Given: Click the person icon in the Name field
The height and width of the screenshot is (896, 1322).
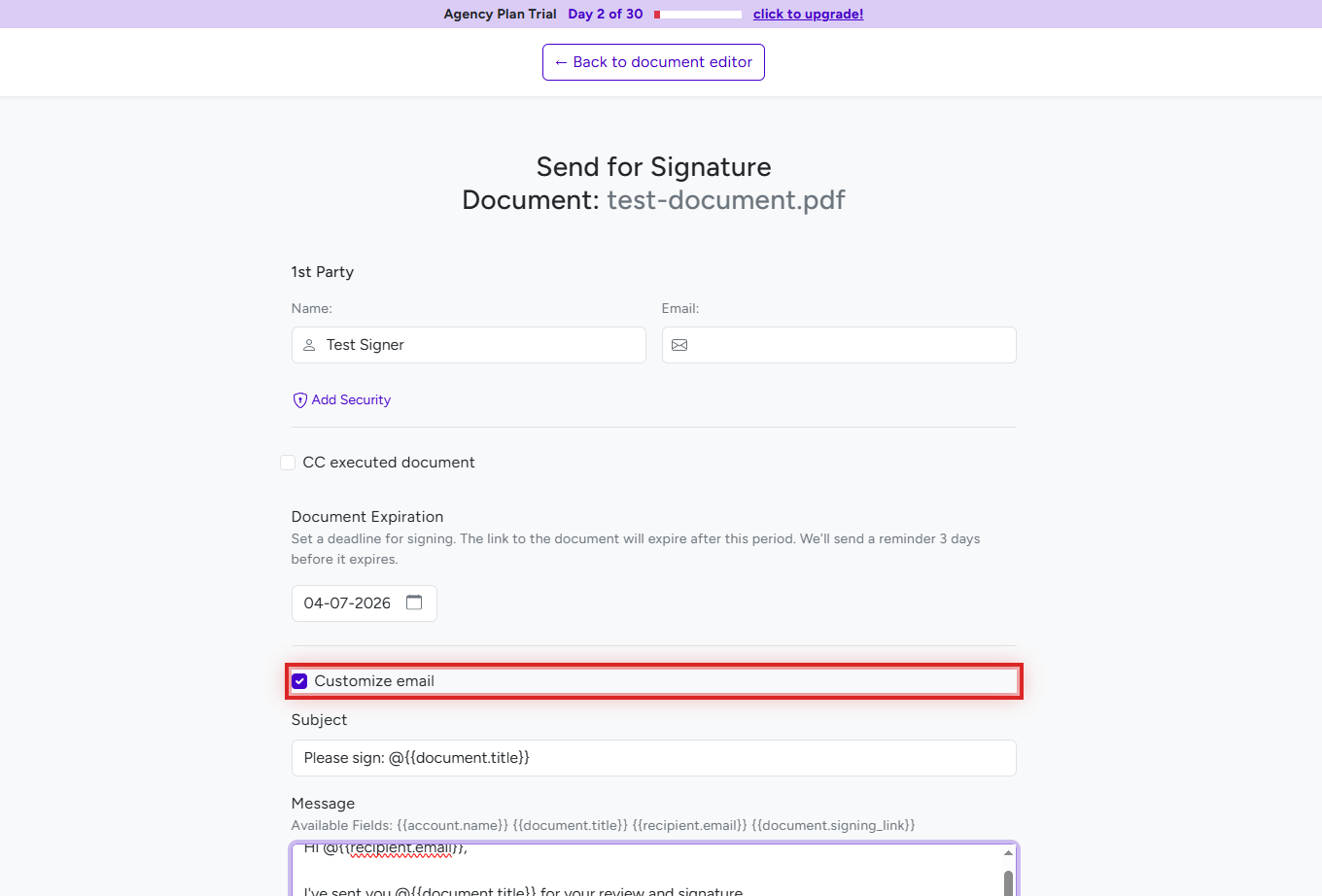Looking at the screenshot, I should (308, 345).
